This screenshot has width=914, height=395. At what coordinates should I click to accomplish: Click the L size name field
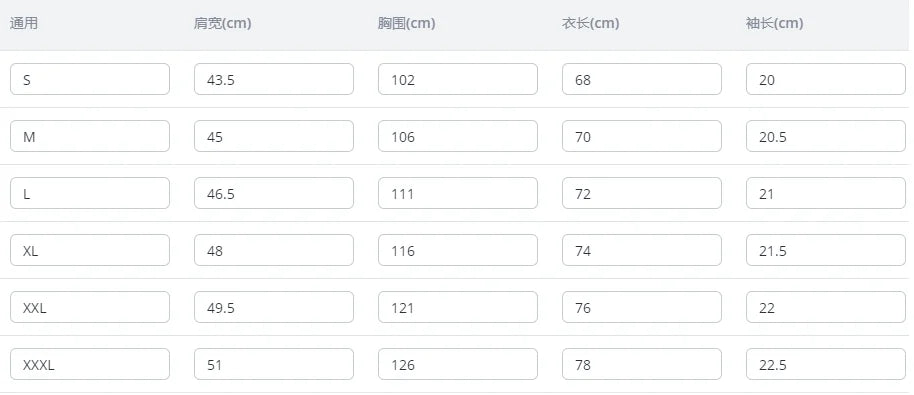coord(90,193)
